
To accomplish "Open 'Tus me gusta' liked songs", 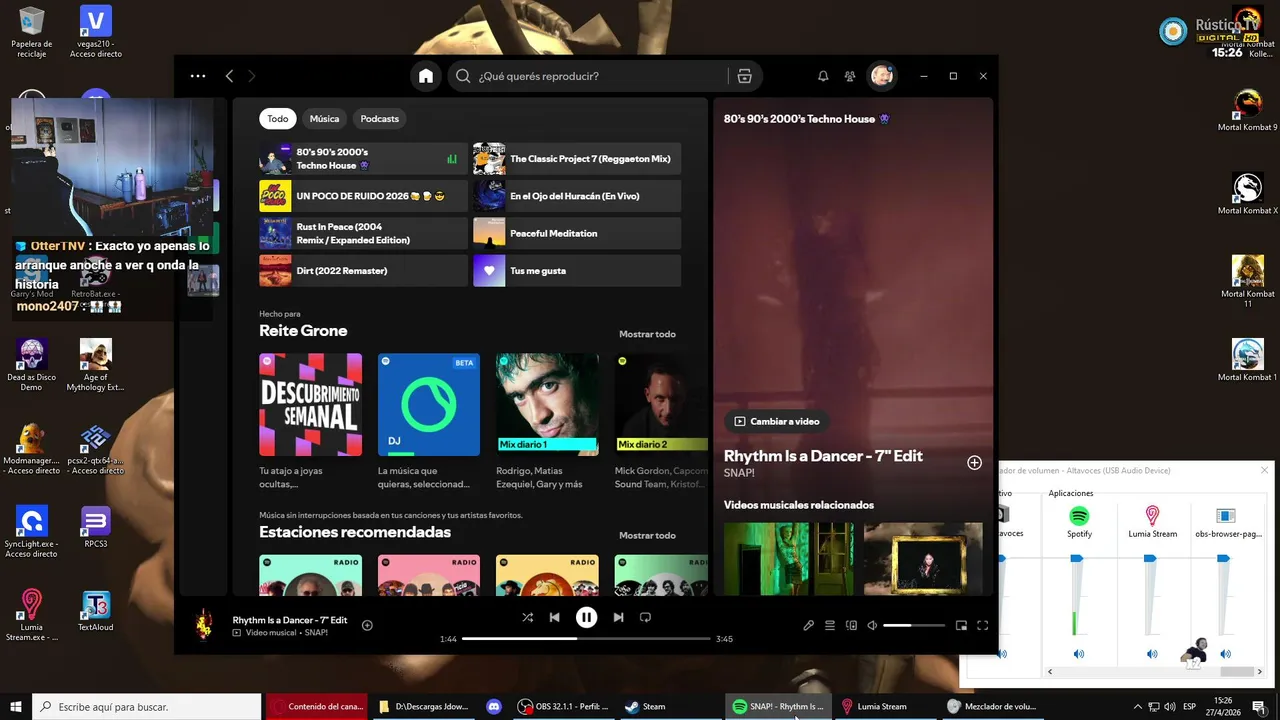I will [x=577, y=271].
